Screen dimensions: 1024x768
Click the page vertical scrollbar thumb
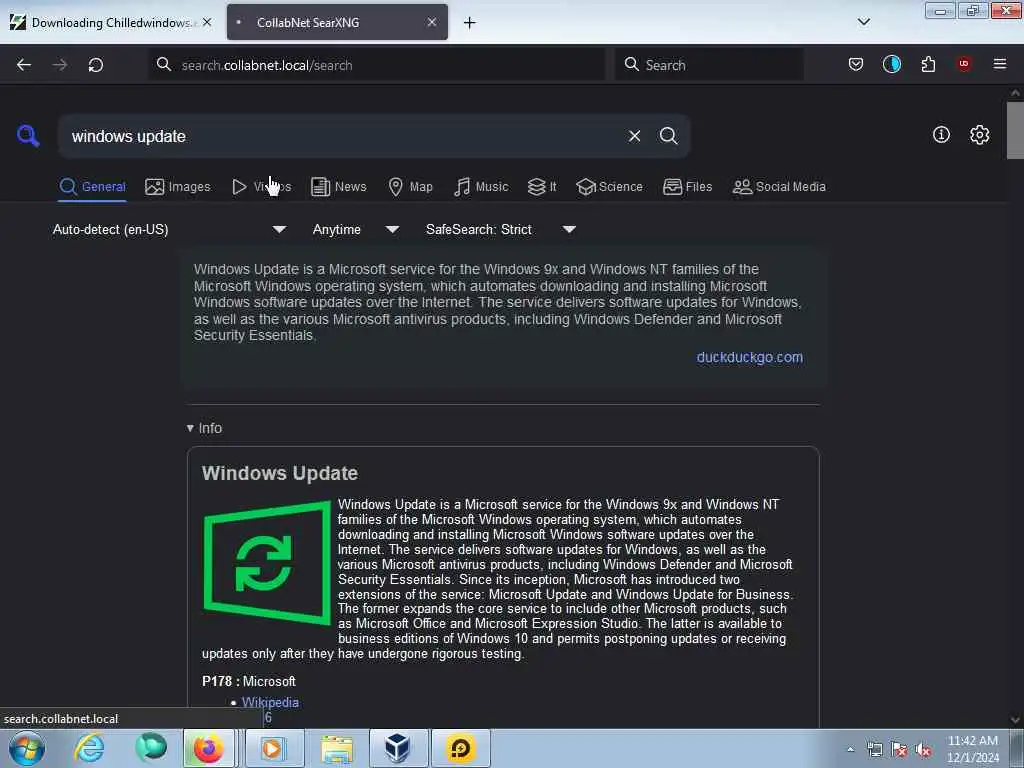[1015, 131]
